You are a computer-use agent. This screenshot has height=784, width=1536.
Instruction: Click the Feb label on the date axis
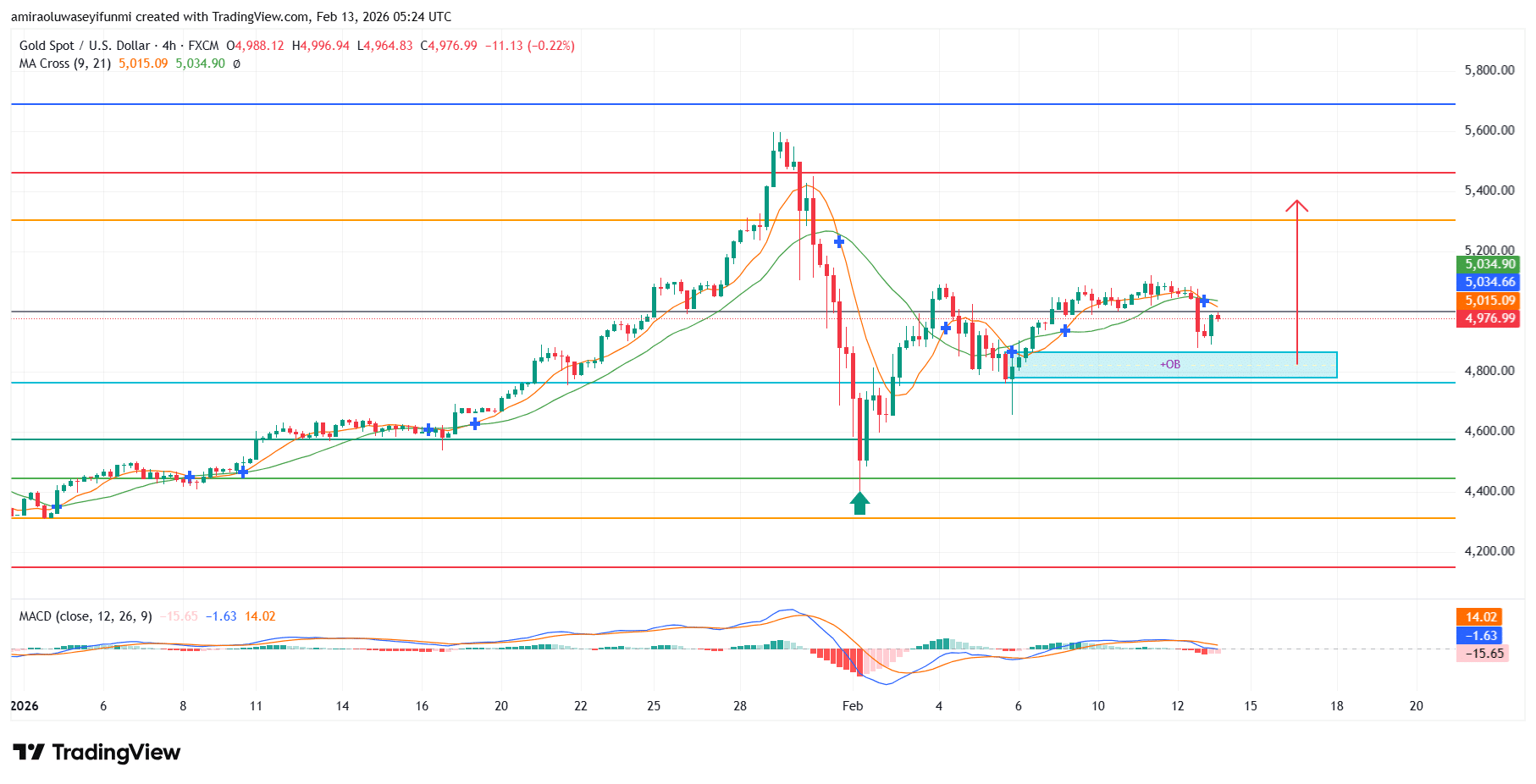[853, 706]
